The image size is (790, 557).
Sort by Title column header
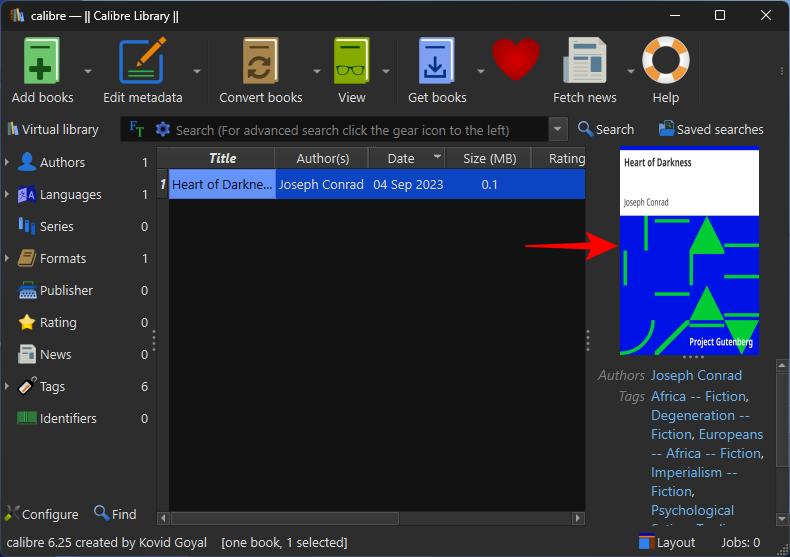tap(222, 158)
